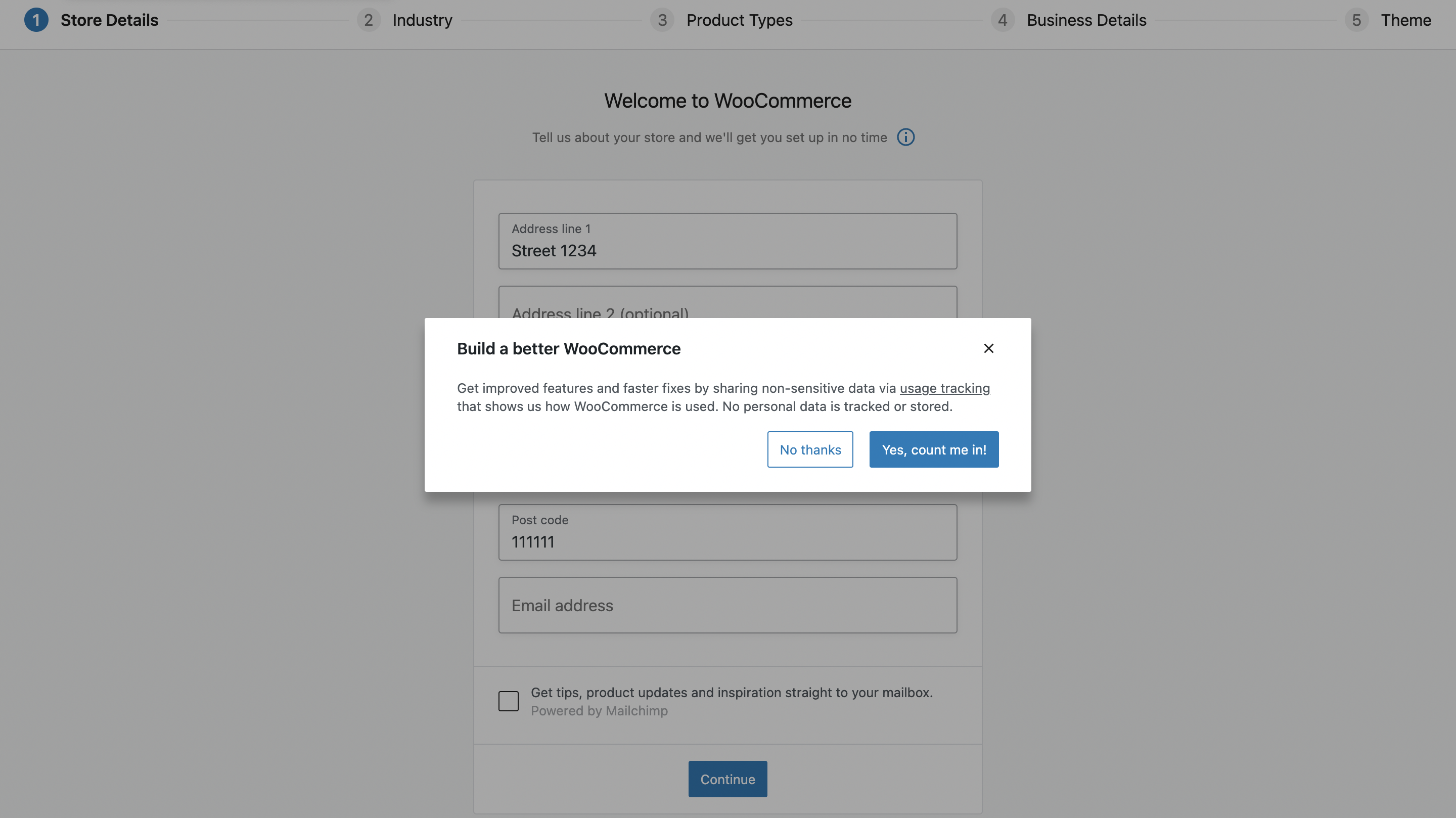The height and width of the screenshot is (818, 1456).
Task: Click the step 2 number circle
Action: pyautogui.click(x=368, y=20)
